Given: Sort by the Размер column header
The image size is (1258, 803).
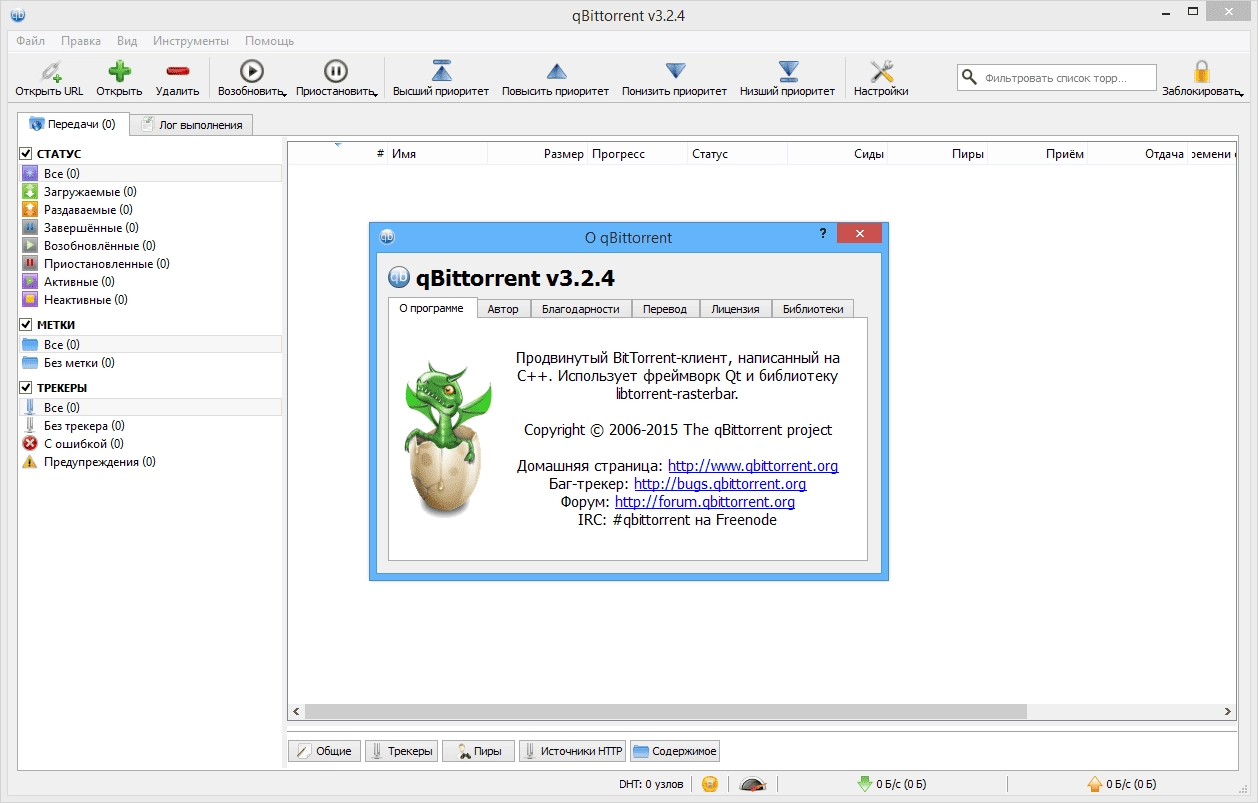Looking at the screenshot, I should click(x=538, y=154).
